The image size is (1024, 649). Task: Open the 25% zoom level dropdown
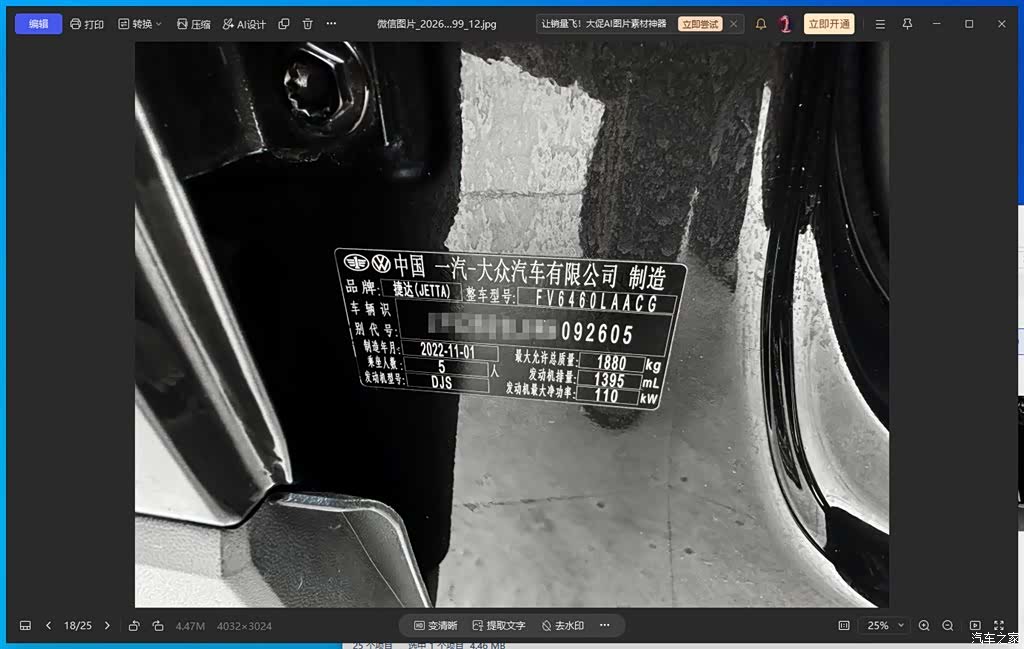(885, 625)
